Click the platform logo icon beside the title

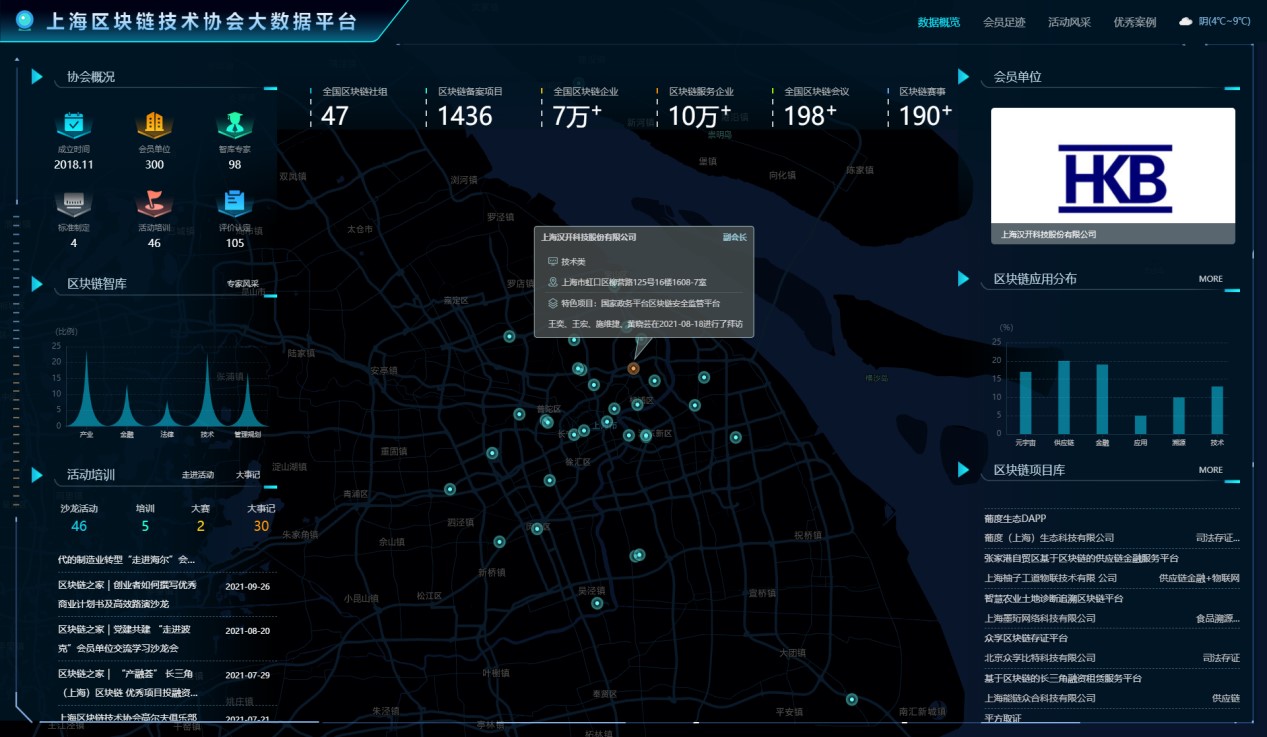pyautogui.click(x=24, y=20)
